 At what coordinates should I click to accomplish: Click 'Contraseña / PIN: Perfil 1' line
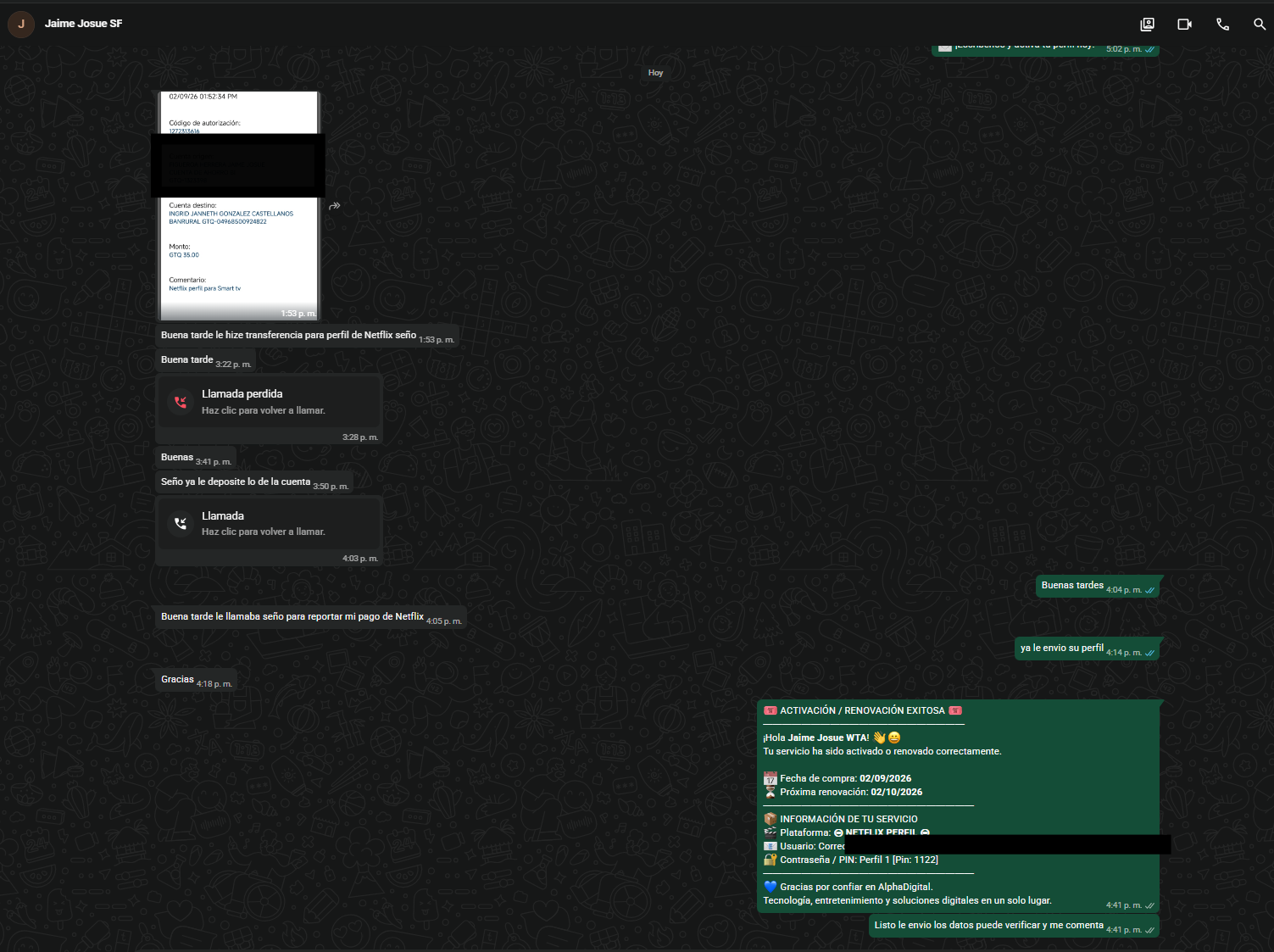[x=851, y=860]
